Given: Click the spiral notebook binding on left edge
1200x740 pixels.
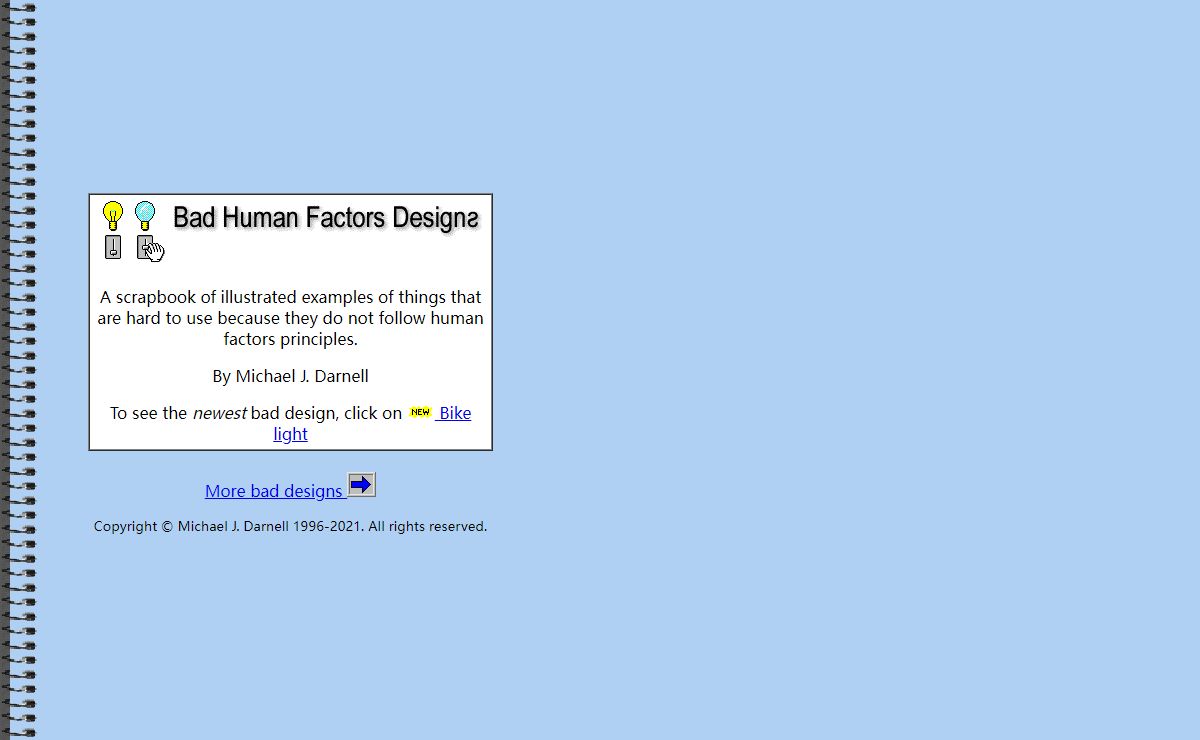Looking at the screenshot, I should pyautogui.click(x=18, y=370).
